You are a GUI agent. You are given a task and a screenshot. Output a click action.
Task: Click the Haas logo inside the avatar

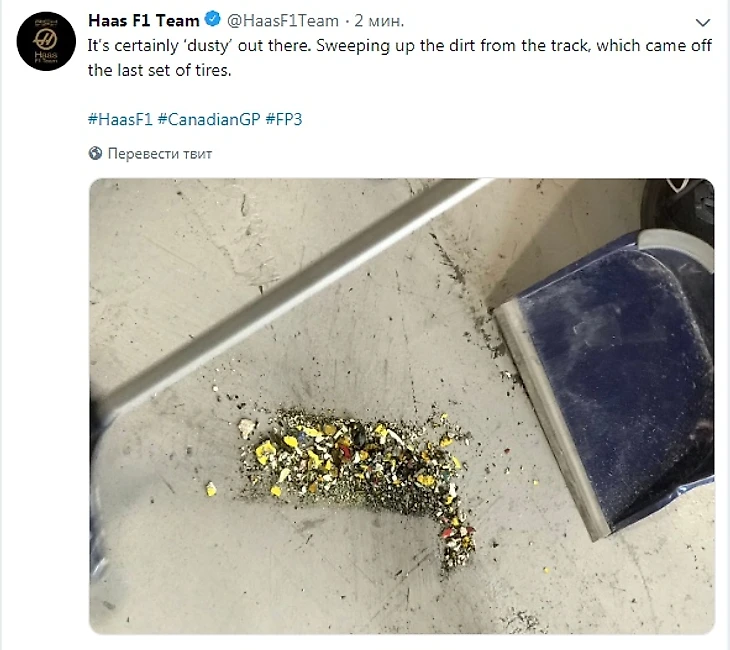coord(46,40)
